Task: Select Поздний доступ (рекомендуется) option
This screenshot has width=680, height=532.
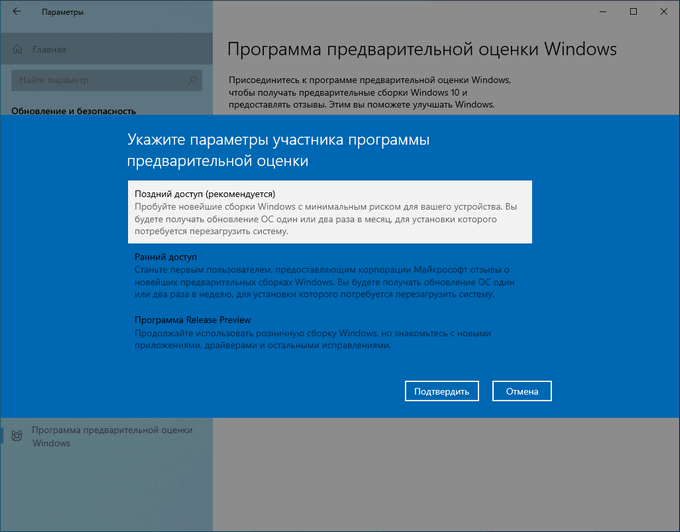Action: pyautogui.click(x=330, y=212)
